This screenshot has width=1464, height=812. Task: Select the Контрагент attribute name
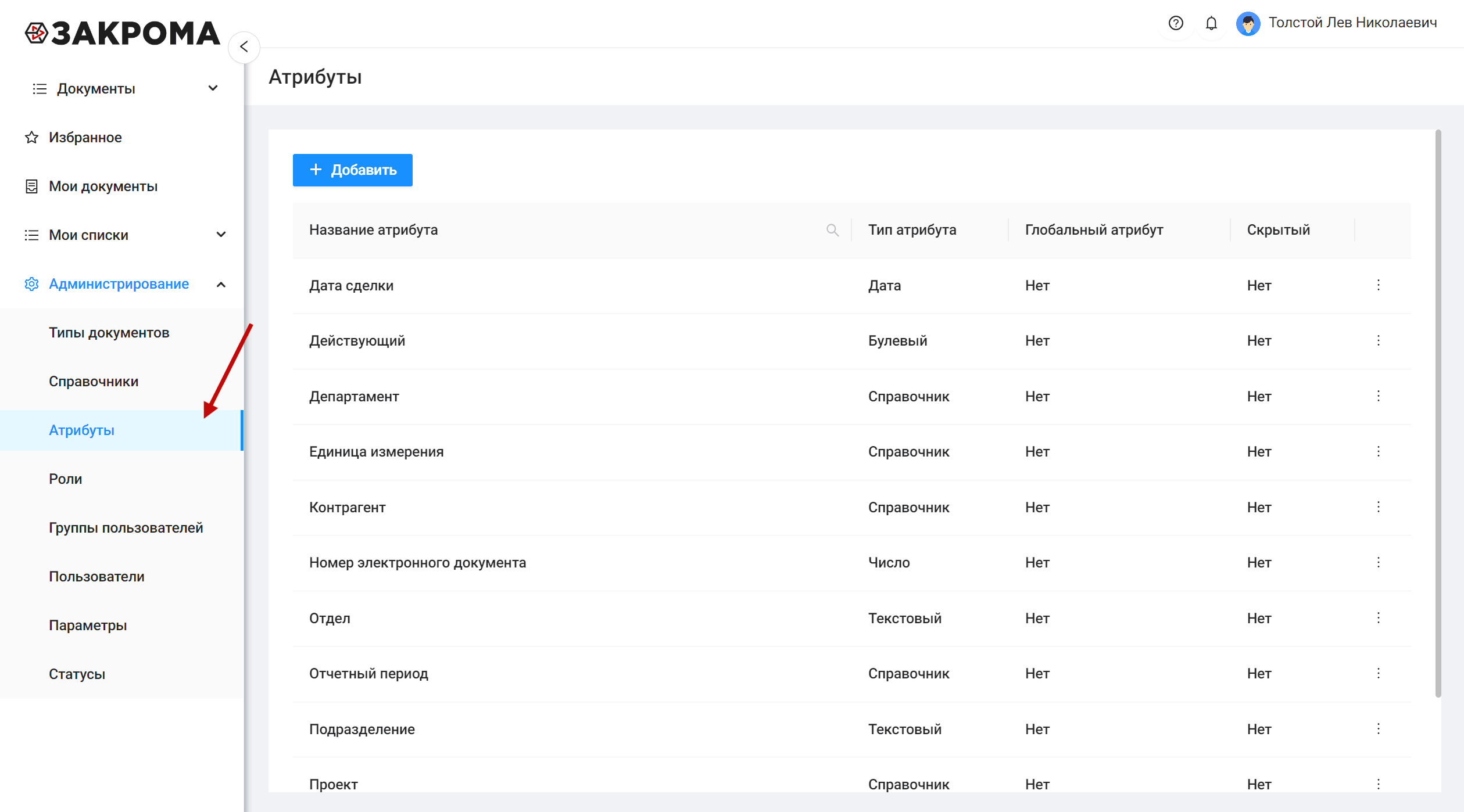tap(347, 508)
